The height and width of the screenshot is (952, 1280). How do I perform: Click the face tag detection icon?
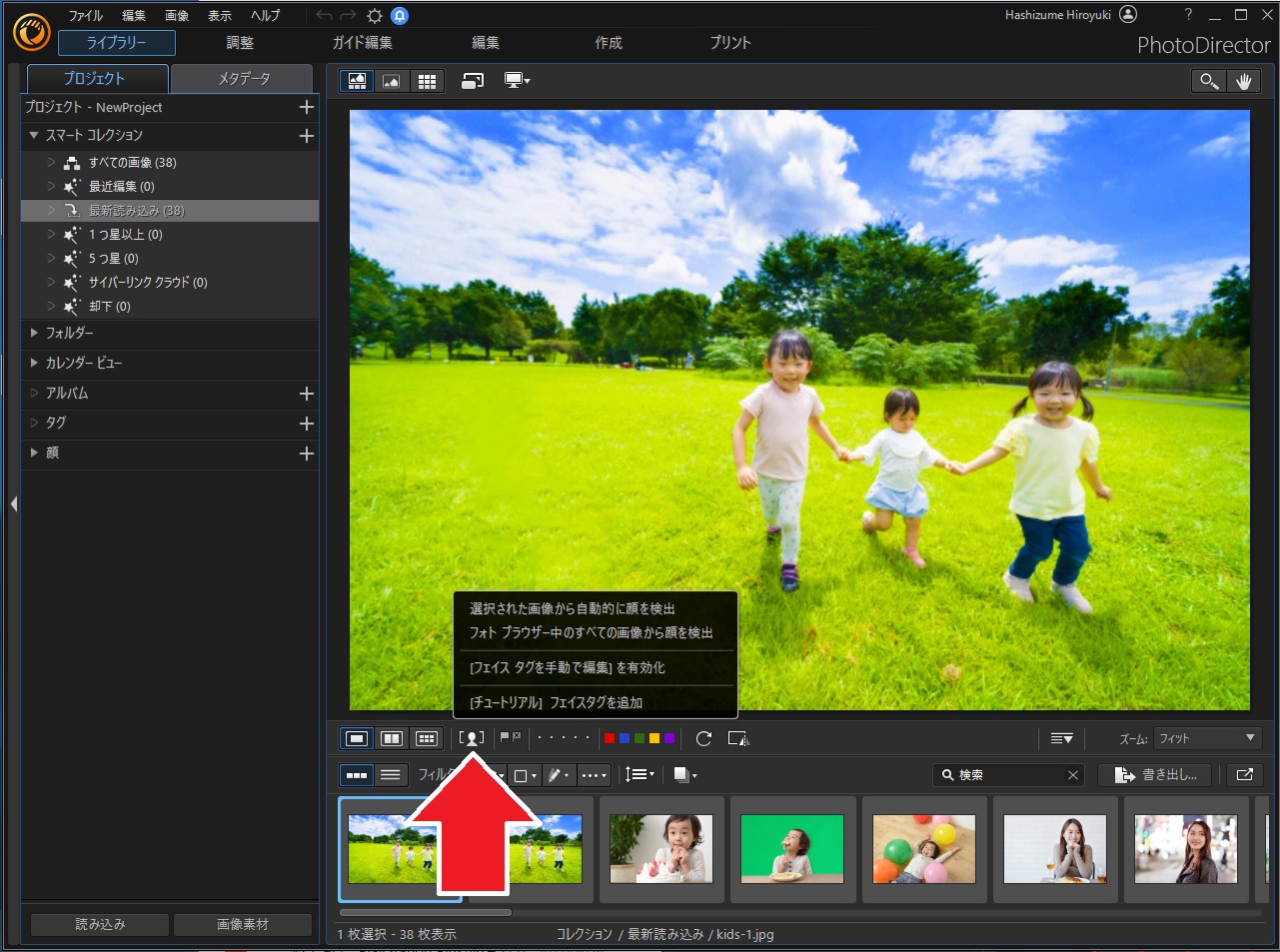[471, 738]
